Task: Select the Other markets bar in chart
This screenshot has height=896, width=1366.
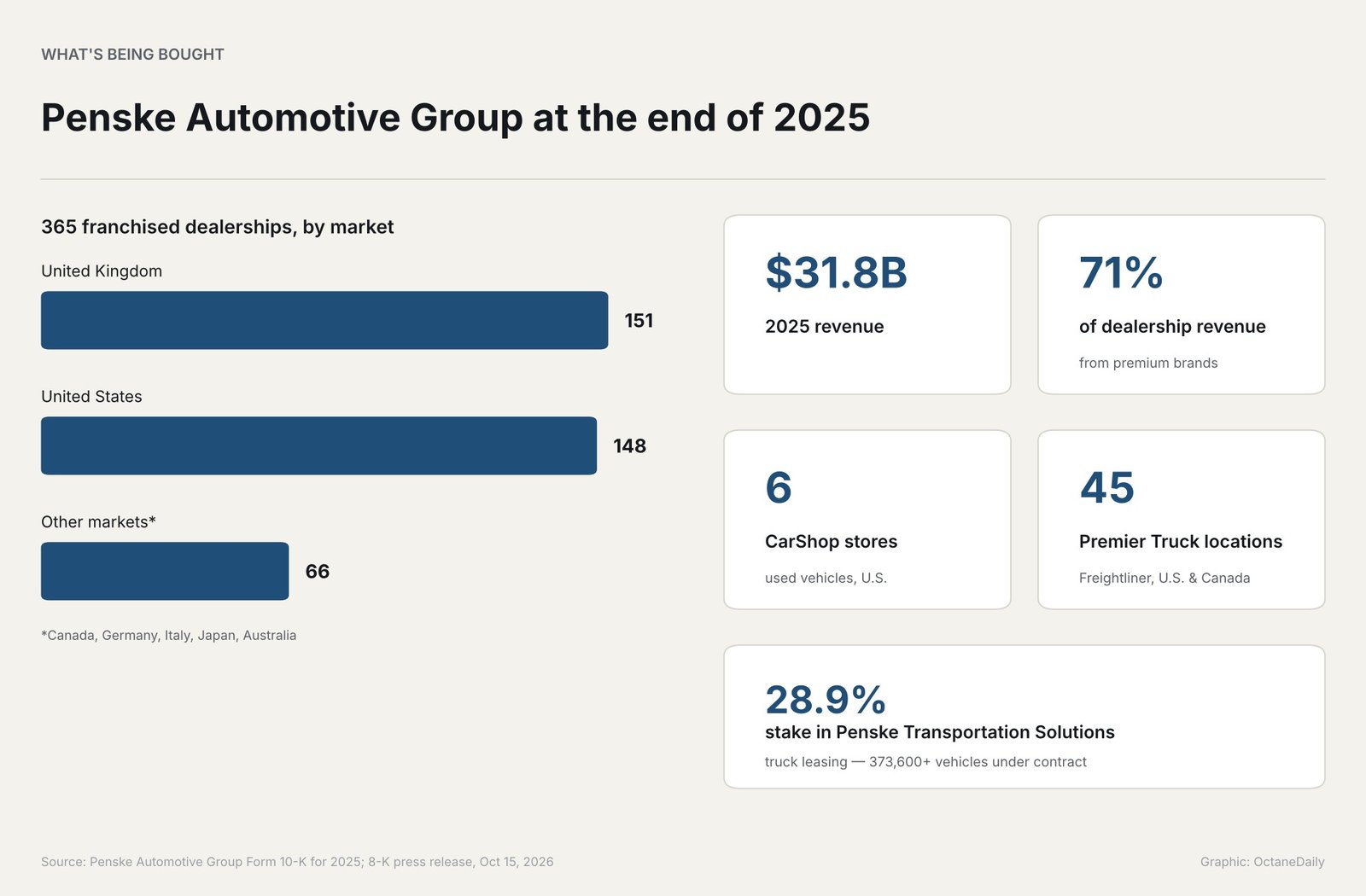Action: (165, 571)
